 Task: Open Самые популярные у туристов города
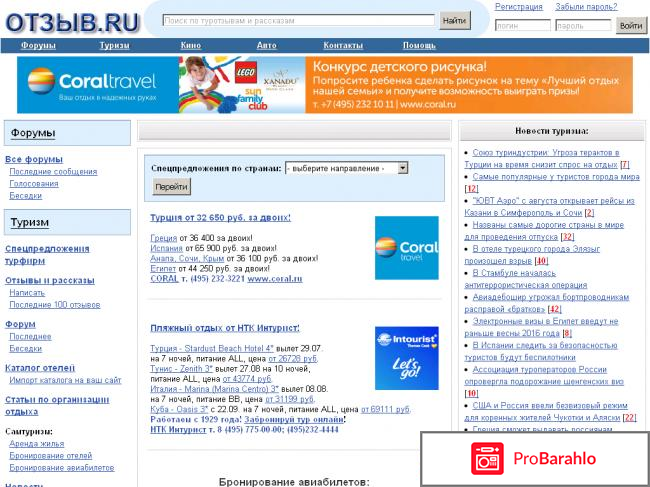(x=556, y=177)
